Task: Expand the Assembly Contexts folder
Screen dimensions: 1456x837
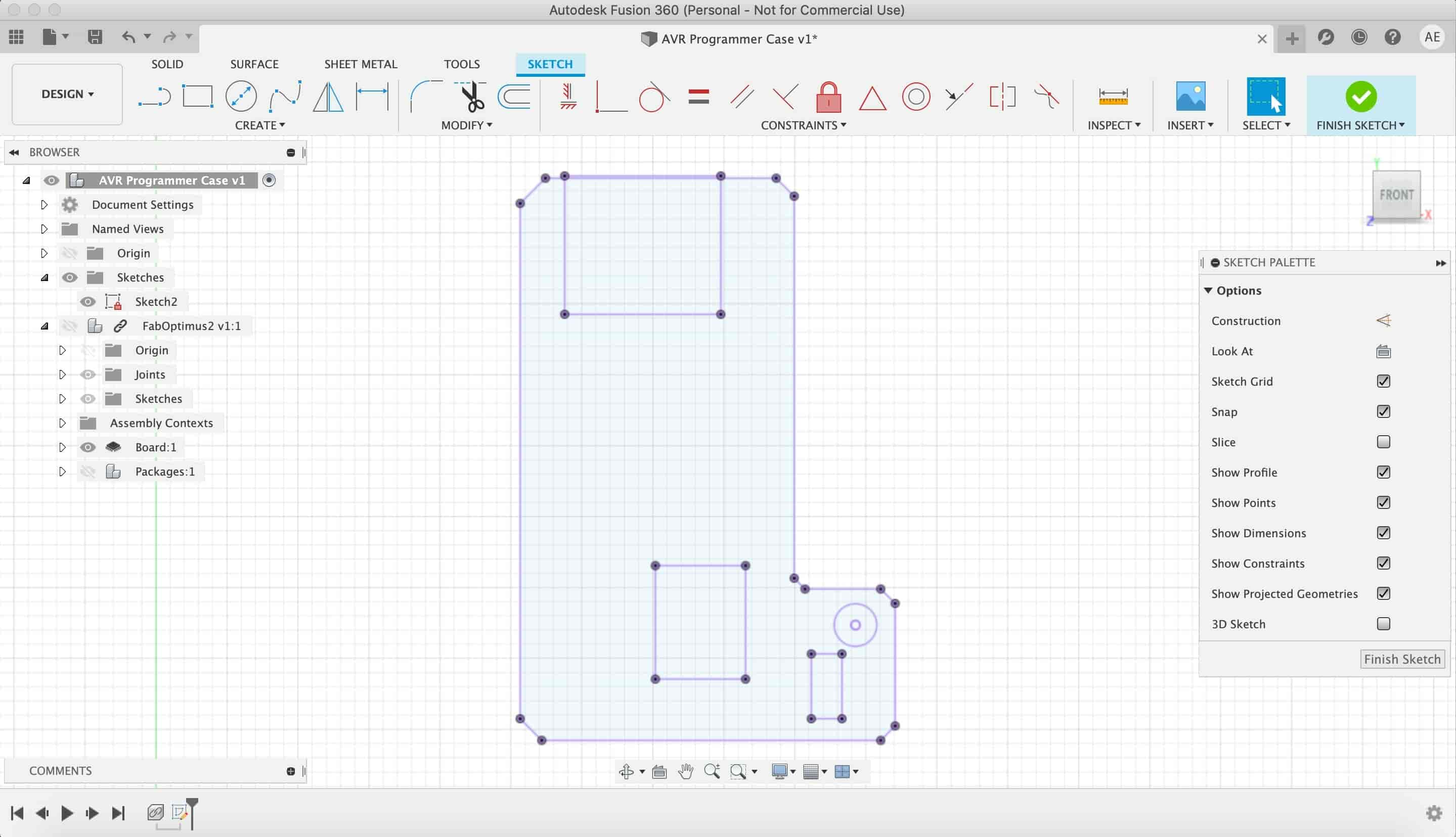Action: [x=61, y=422]
